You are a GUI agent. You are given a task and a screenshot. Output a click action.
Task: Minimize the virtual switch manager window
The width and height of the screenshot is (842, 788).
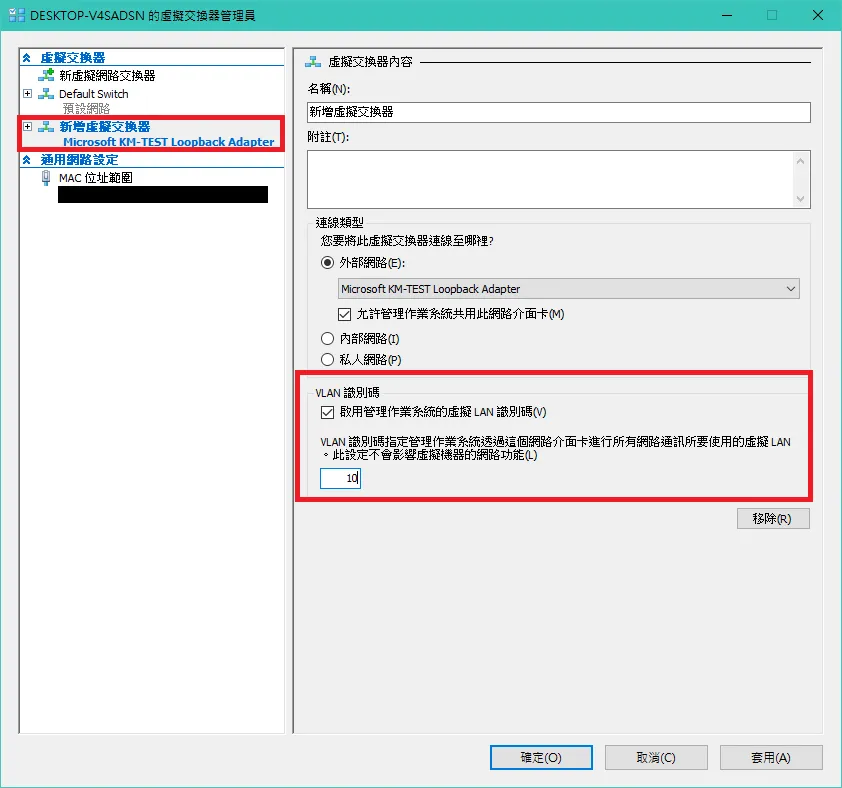click(727, 15)
